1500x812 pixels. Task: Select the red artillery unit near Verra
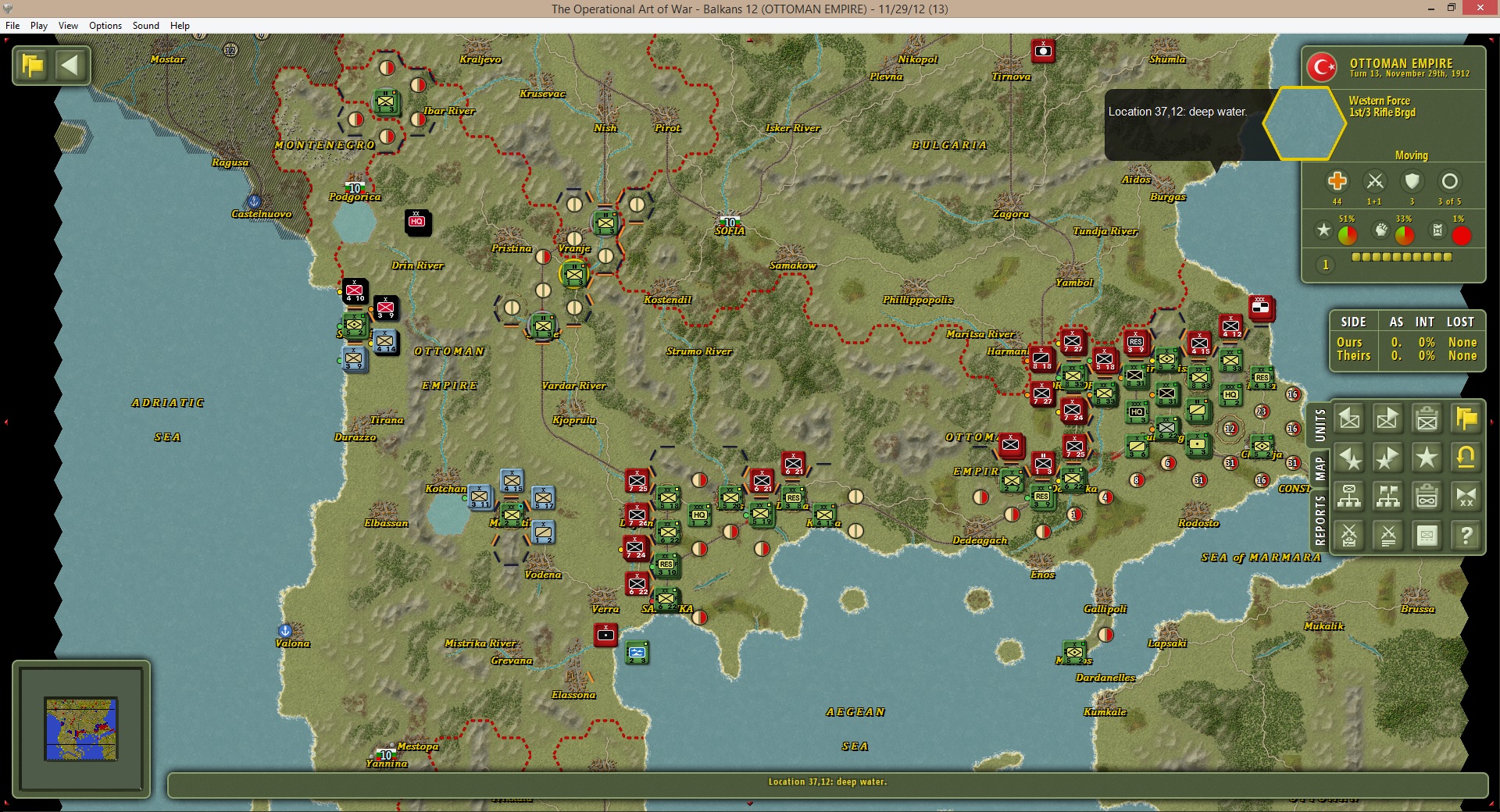[605, 634]
